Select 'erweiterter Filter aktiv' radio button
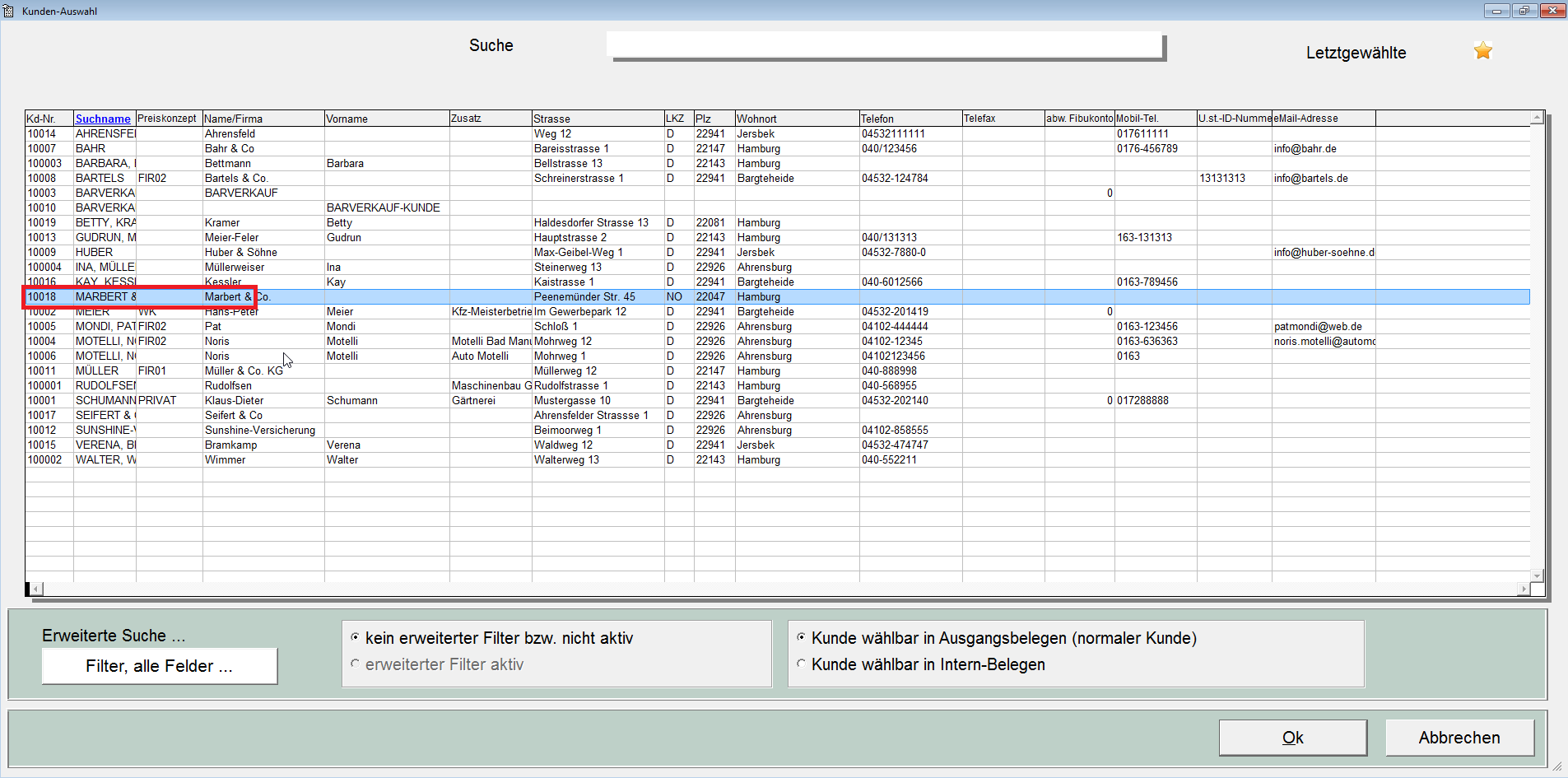The height and width of the screenshot is (778, 1568). click(355, 664)
